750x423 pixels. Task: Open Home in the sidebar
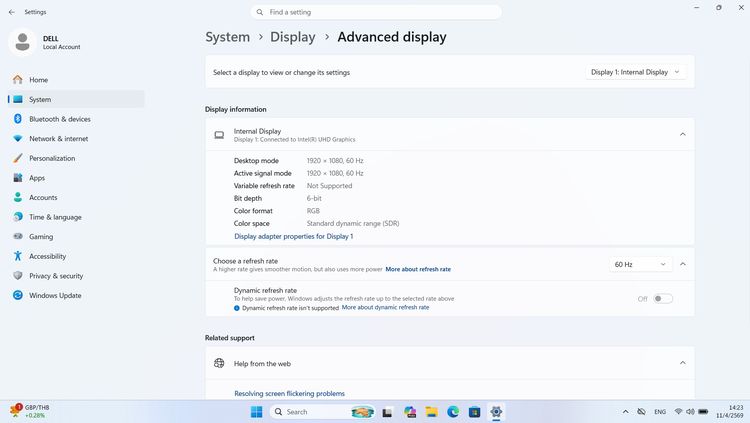click(x=76, y=80)
